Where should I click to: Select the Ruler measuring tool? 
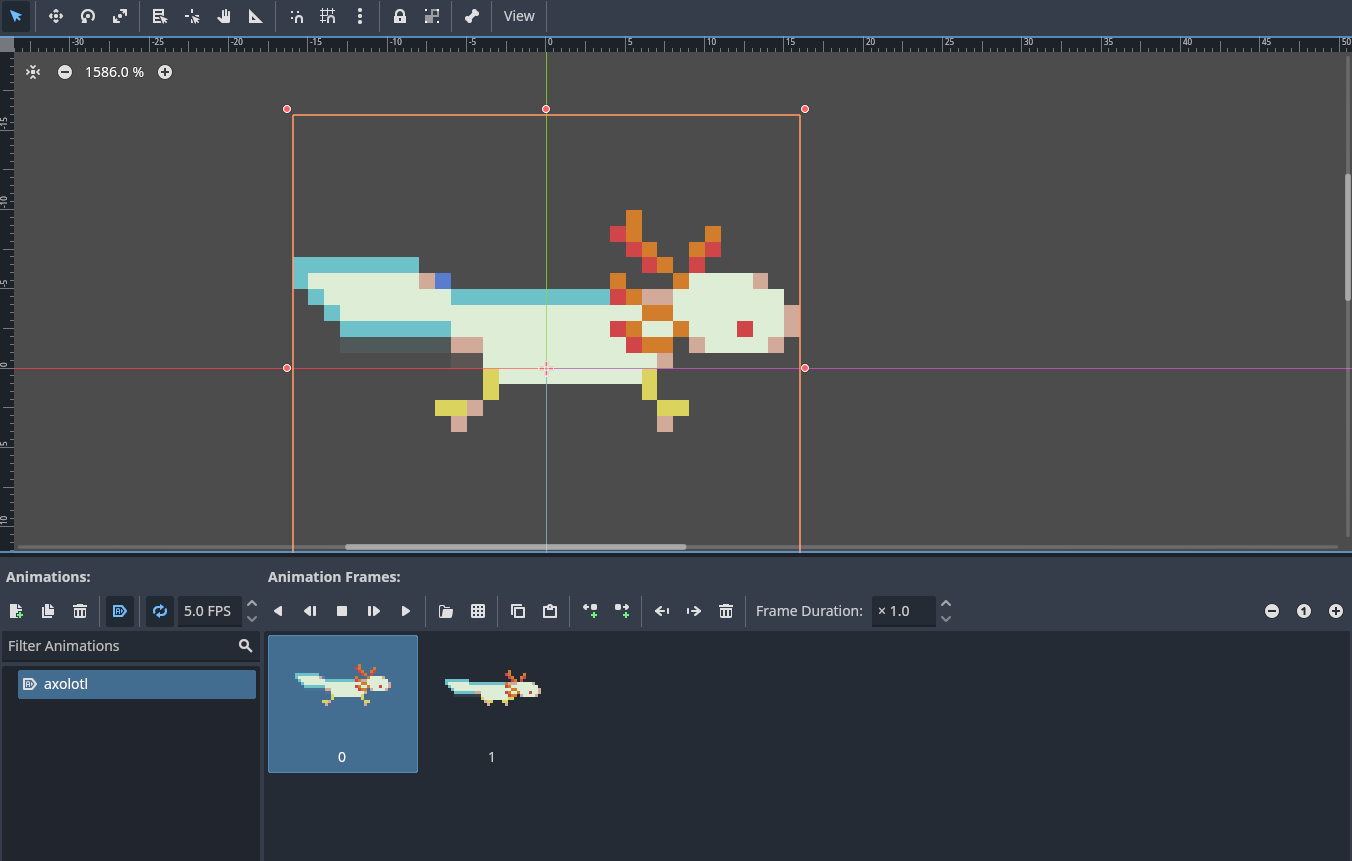pos(256,16)
